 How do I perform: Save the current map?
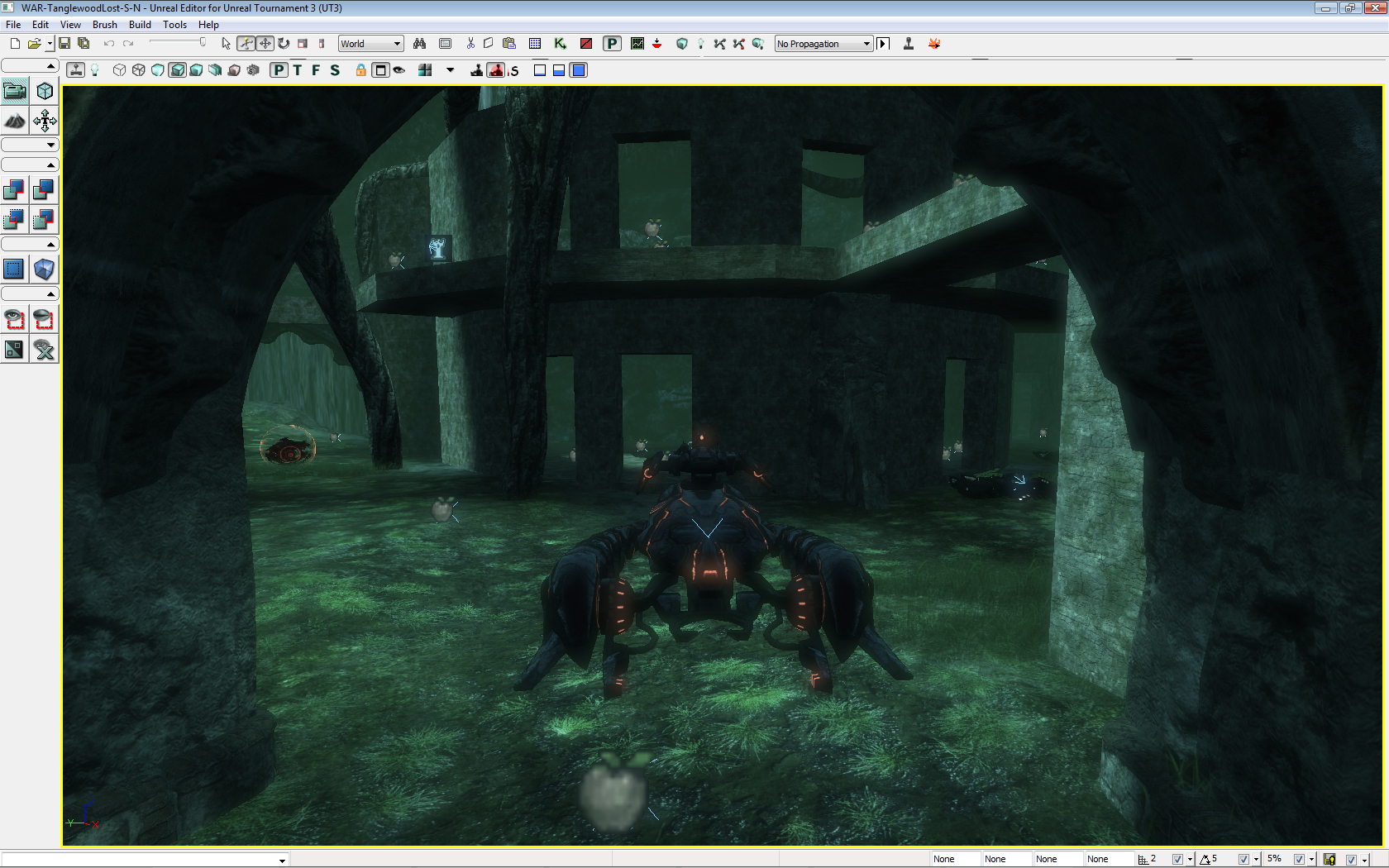click(x=64, y=44)
